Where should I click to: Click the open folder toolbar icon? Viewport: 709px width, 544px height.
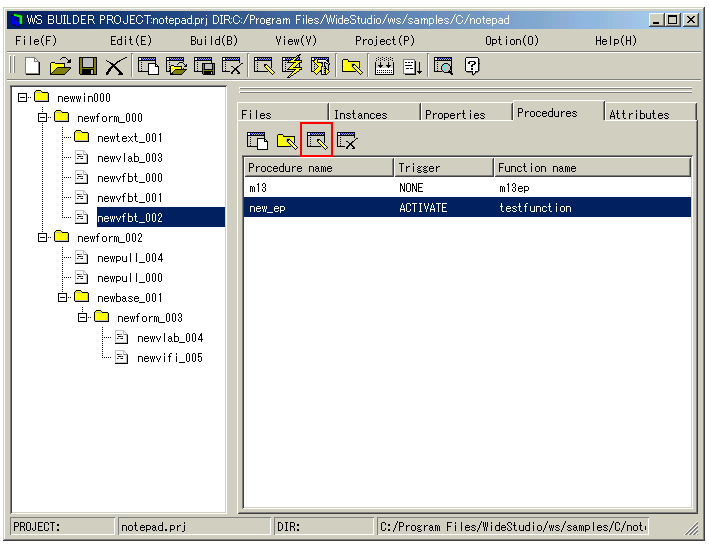[60, 67]
